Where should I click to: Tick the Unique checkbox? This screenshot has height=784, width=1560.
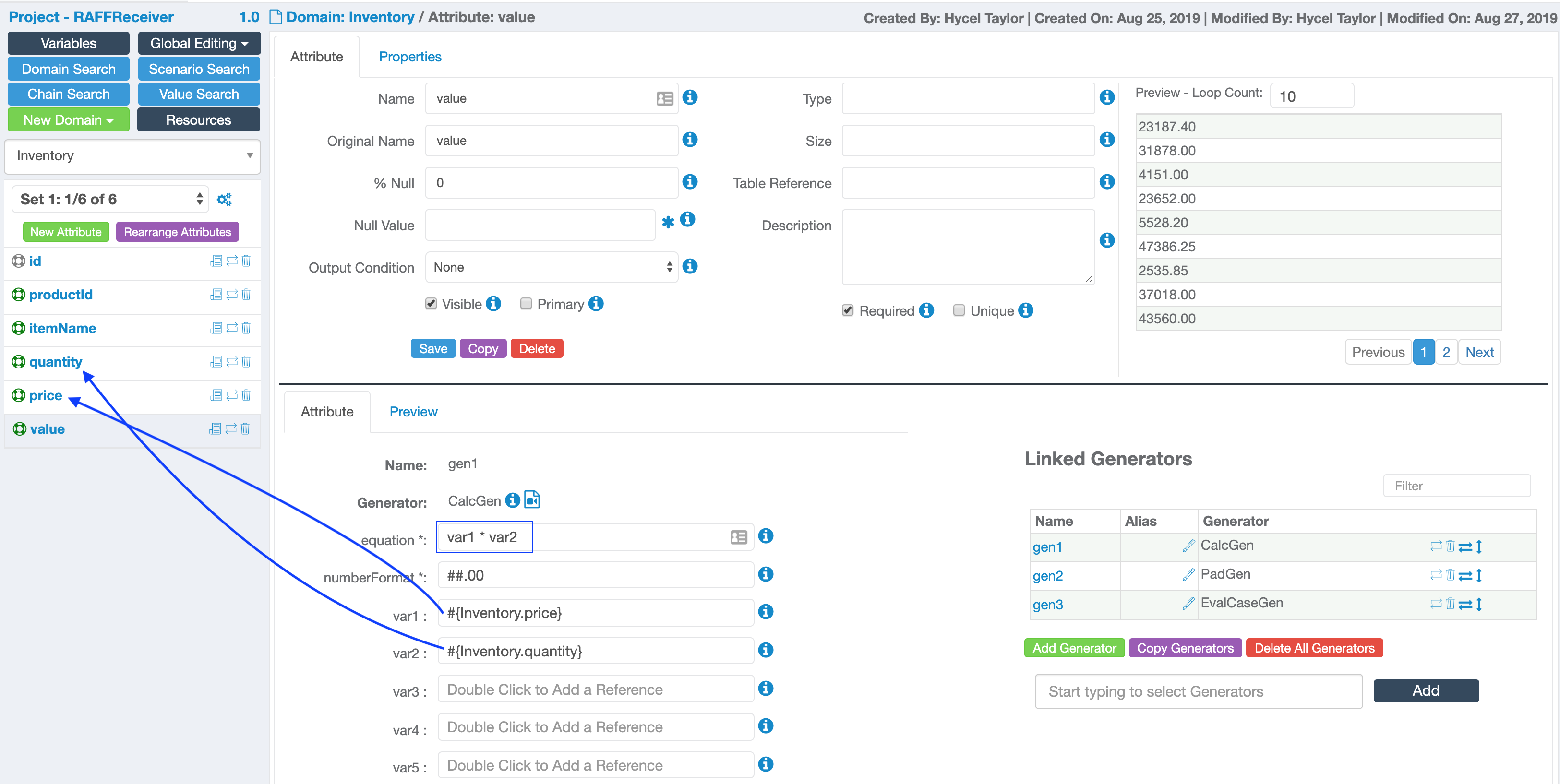959,310
